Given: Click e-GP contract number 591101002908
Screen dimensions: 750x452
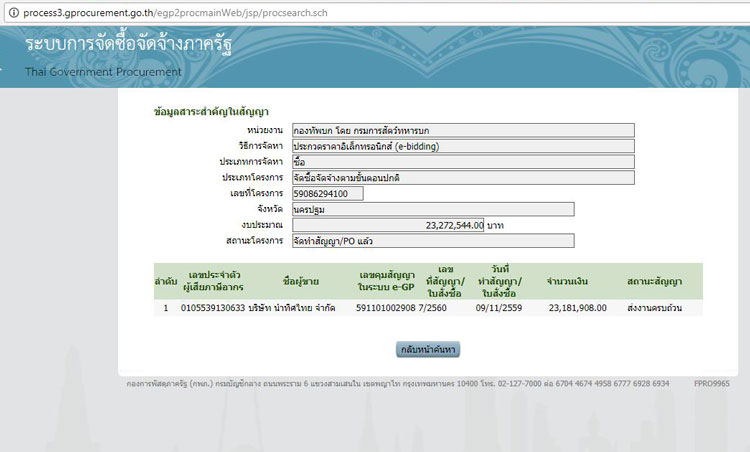Looking at the screenshot, I should coord(385,308).
